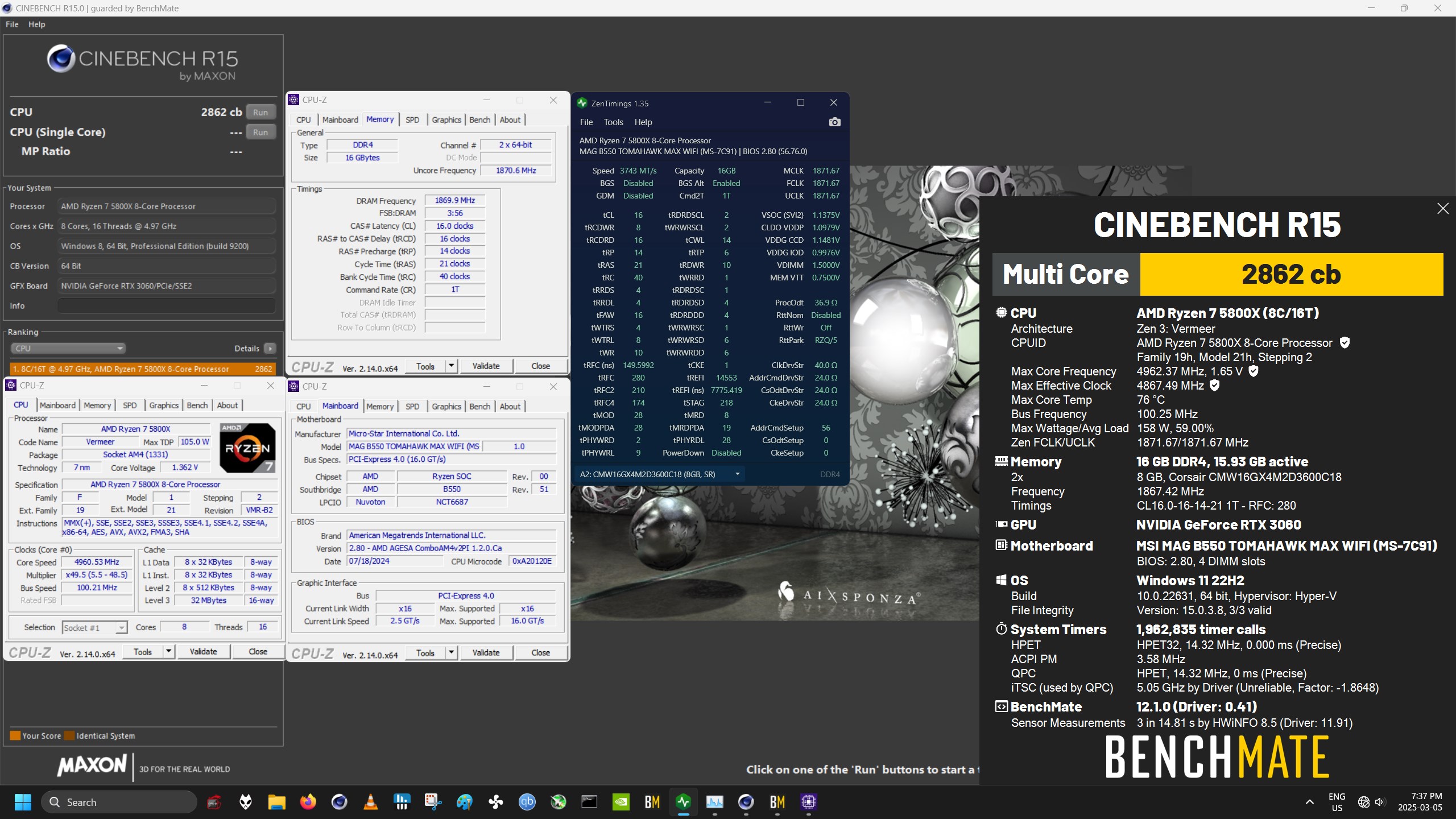Click the Close button in the CPU-Z Motherboard window

[x=540, y=652]
